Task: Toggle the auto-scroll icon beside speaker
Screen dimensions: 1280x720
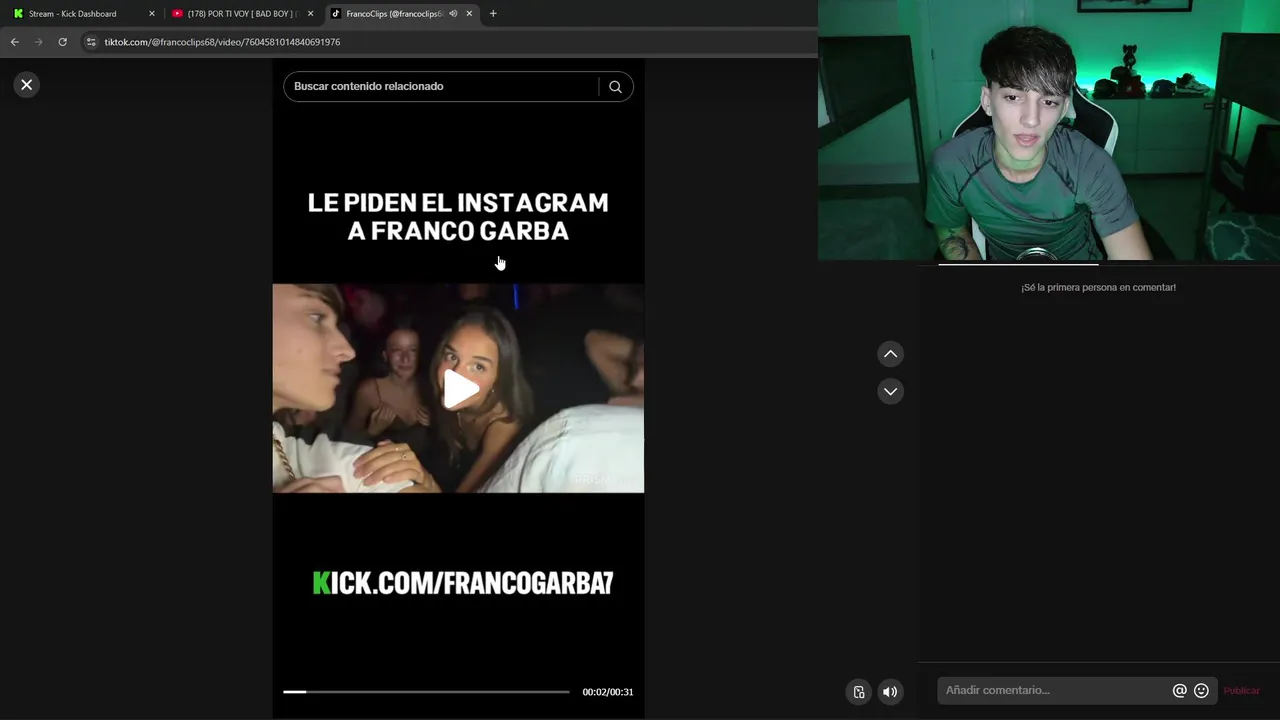Action: [x=859, y=692]
